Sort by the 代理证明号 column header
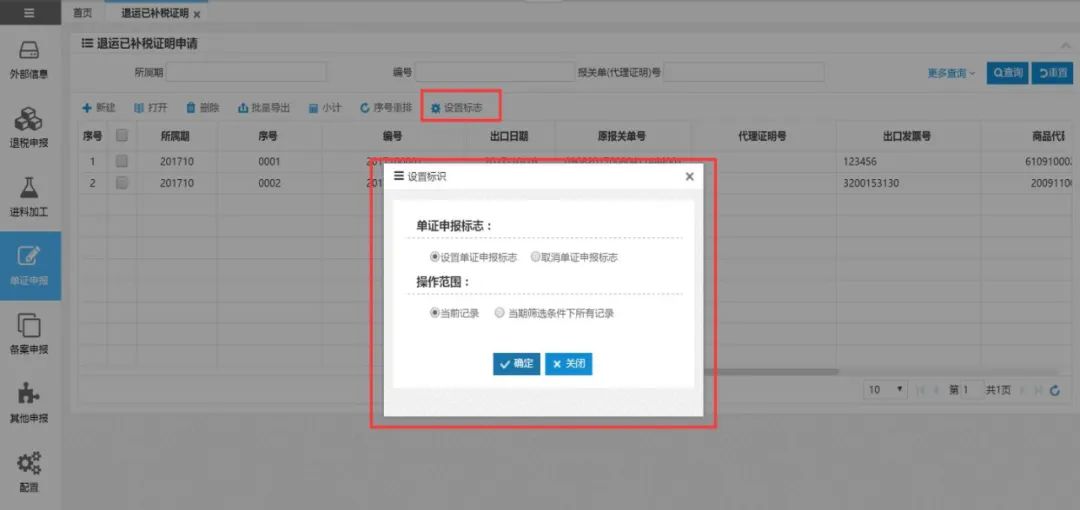This screenshot has height=510, width=1080. 762,136
